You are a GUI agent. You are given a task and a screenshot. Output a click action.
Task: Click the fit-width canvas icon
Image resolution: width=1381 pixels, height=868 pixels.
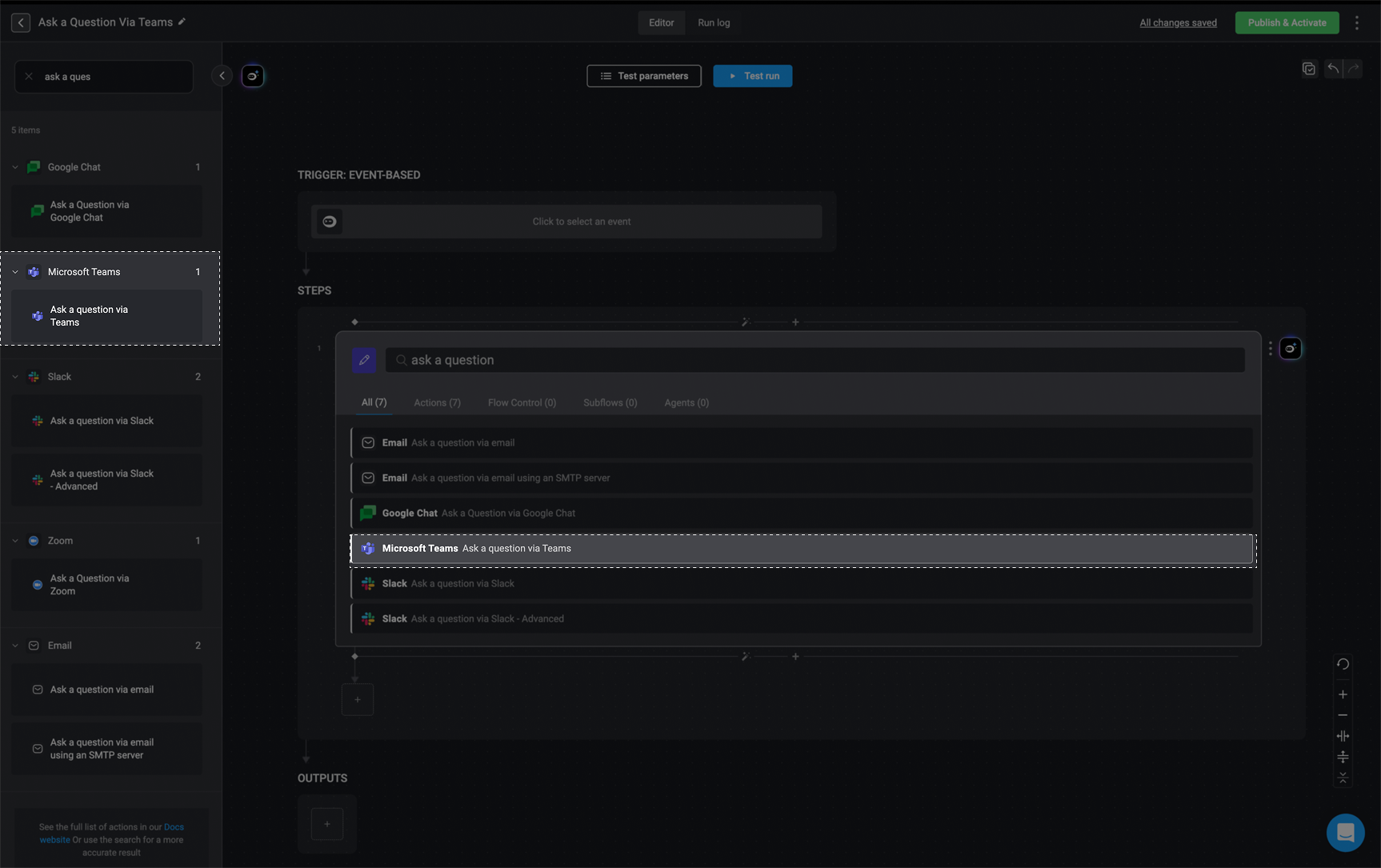[x=1343, y=736]
